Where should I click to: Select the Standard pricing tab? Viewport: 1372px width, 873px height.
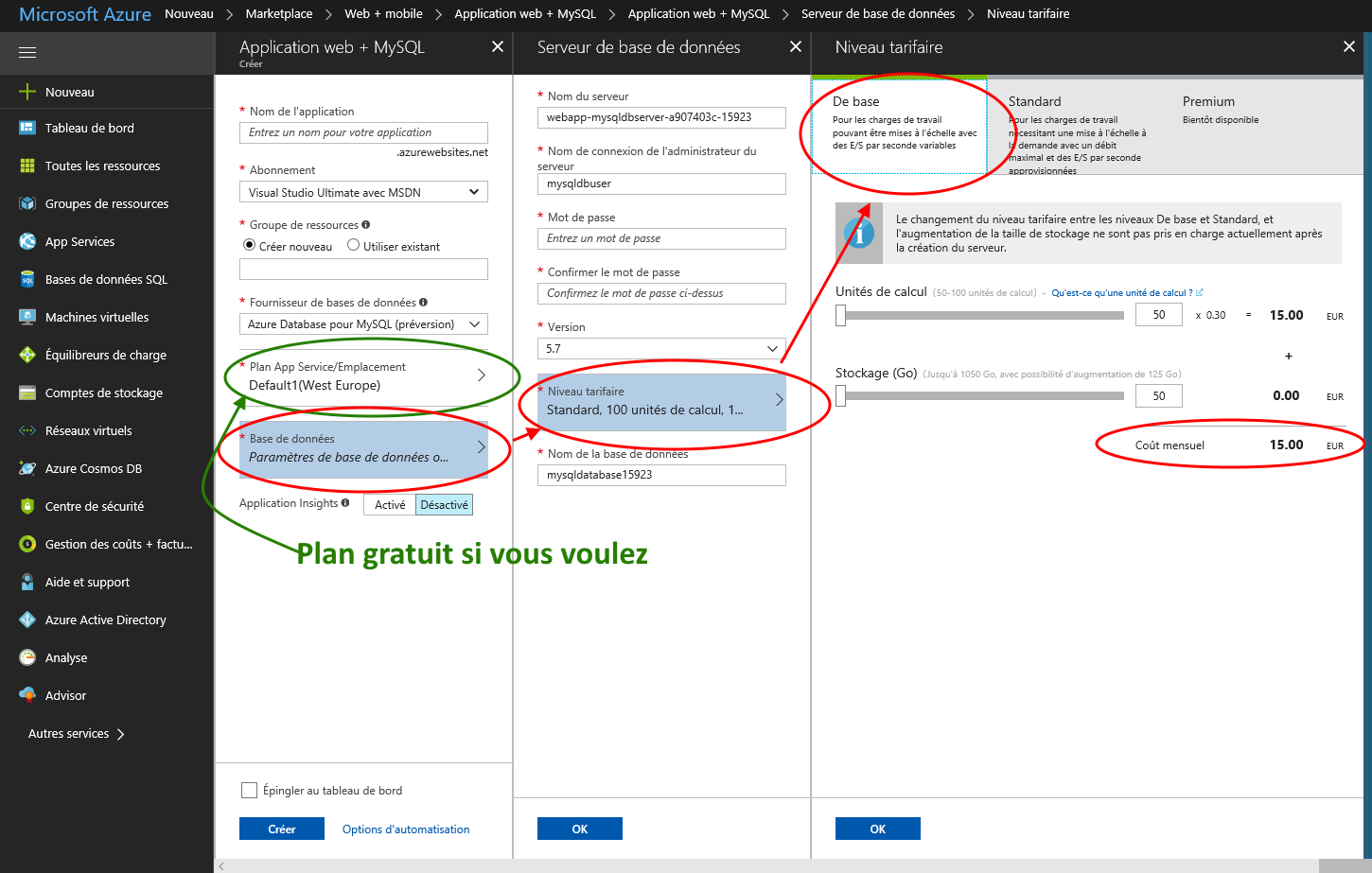tap(1077, 125)
